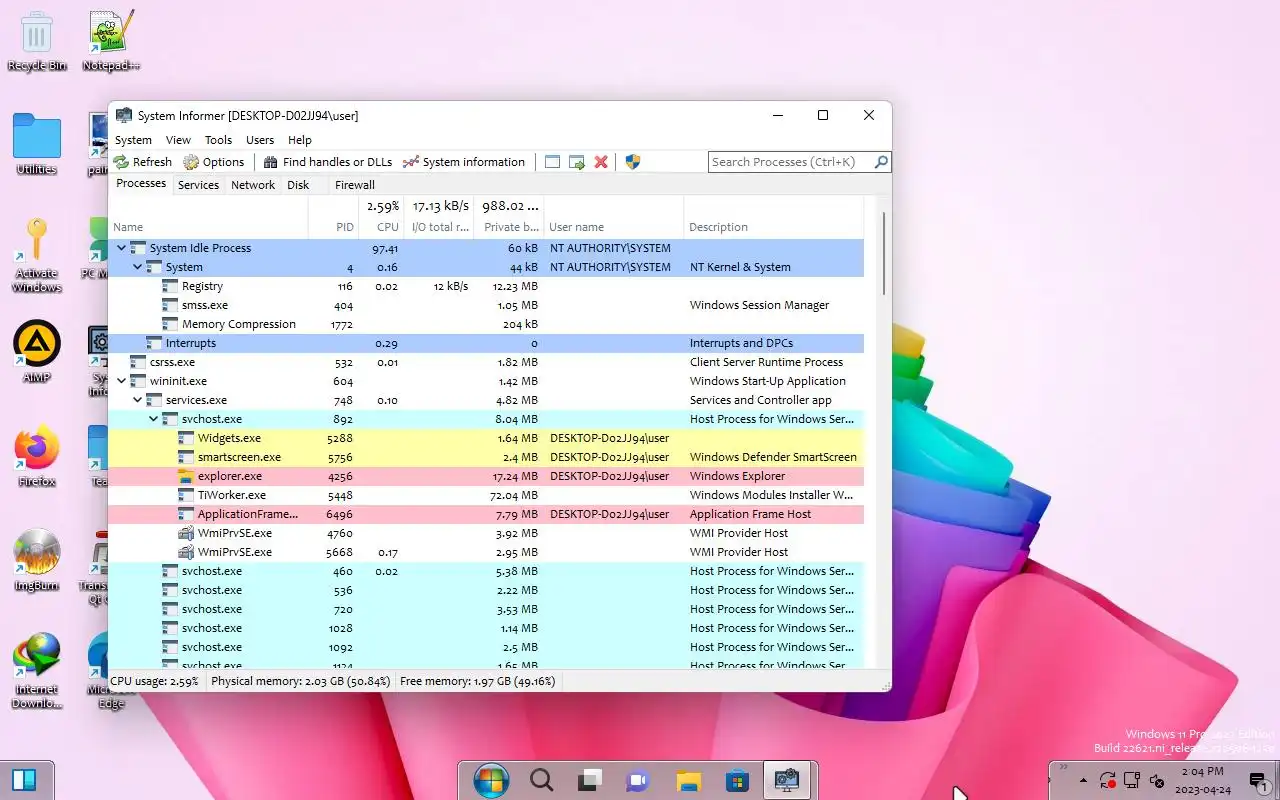Show hidden tray icons arrow

pyautogui.click(x=1084, y=780)
